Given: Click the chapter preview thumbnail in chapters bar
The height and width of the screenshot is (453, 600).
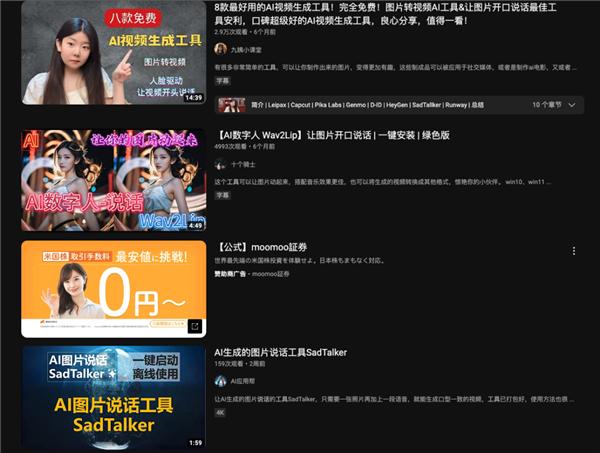Looking at the screenshot, I should (x=232, y=105).
